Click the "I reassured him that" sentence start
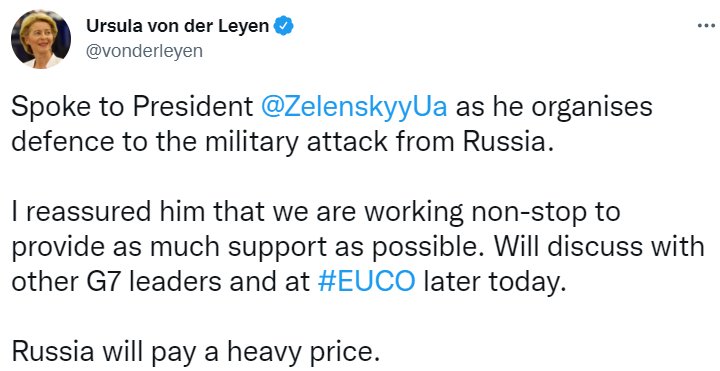Viewport: 720px width, 371px height. [139, 212]
